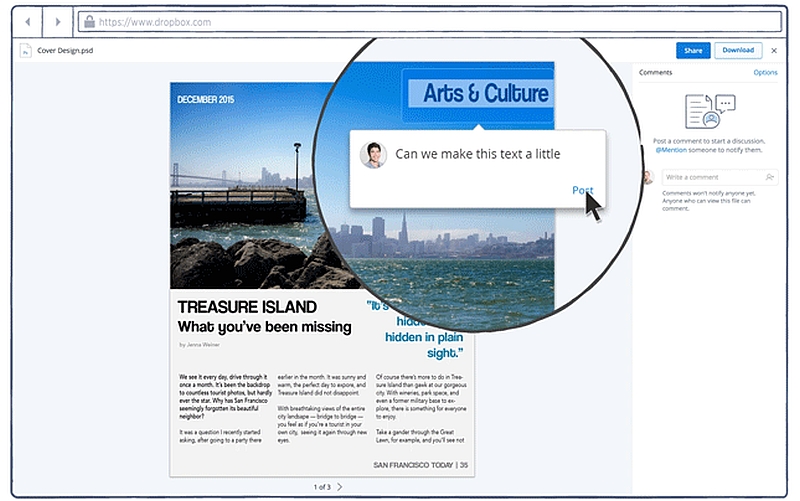
Task: Open comment Options link
Action: tap(765, 72)
